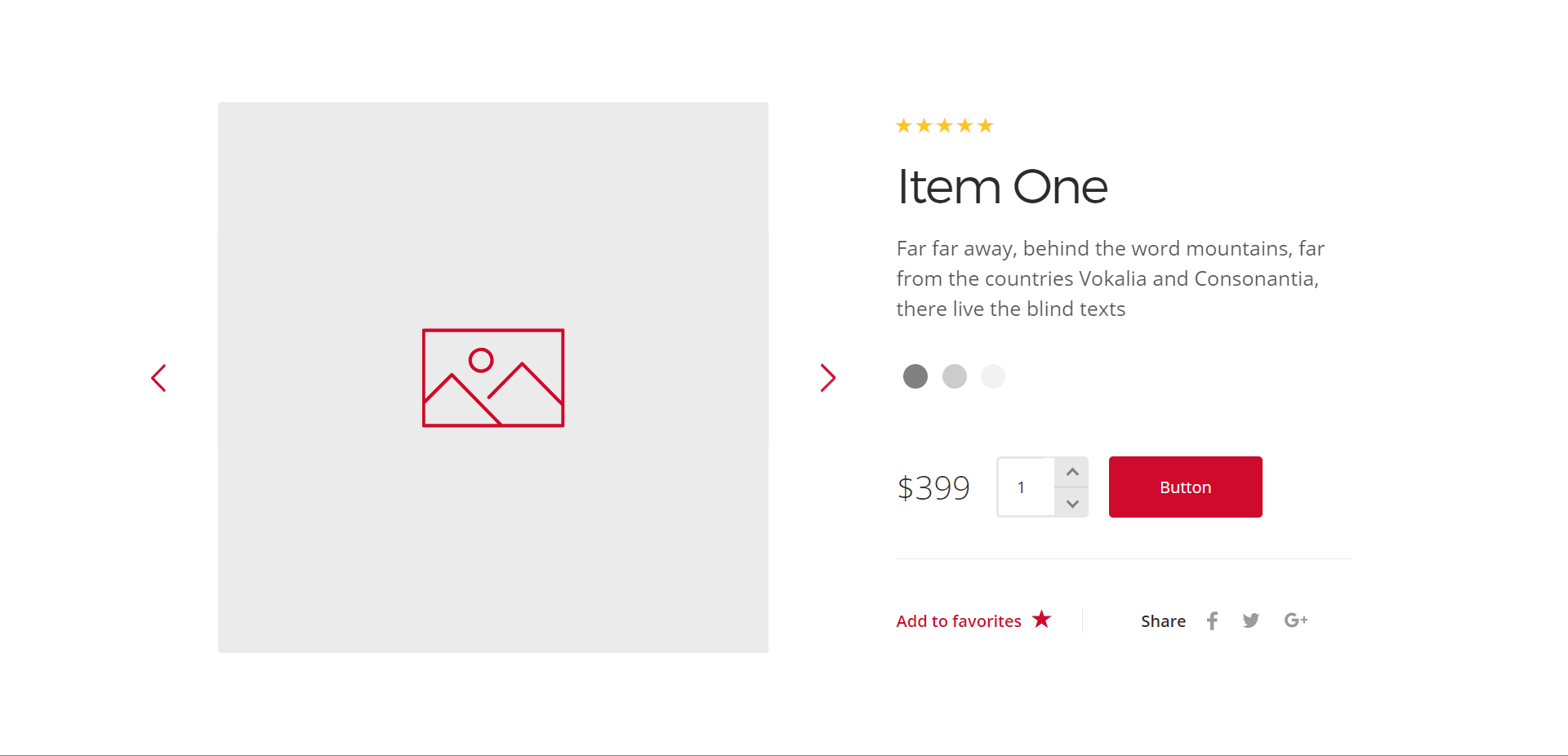Screen dimensions: 1568x756
Task: Increase quantity with the up arrow
Action: pyautogui.click(x=1072, y=472)
